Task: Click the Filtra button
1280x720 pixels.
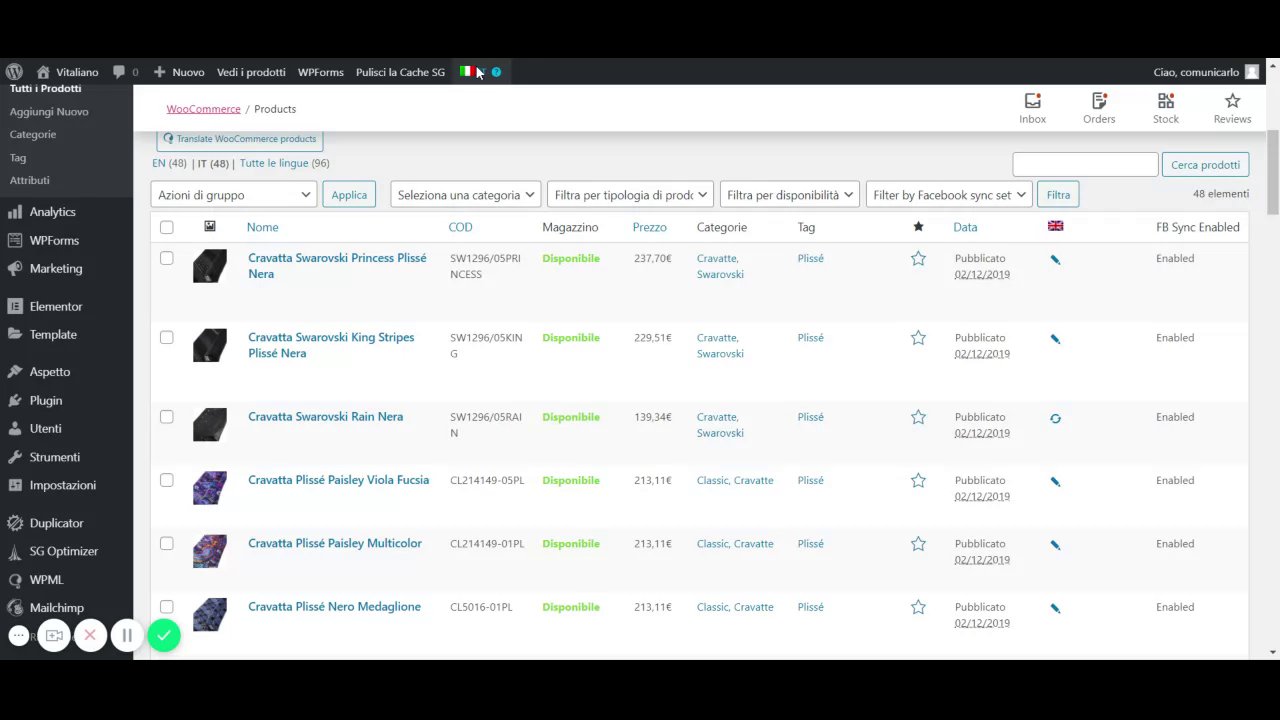Action: point(1058,195)
